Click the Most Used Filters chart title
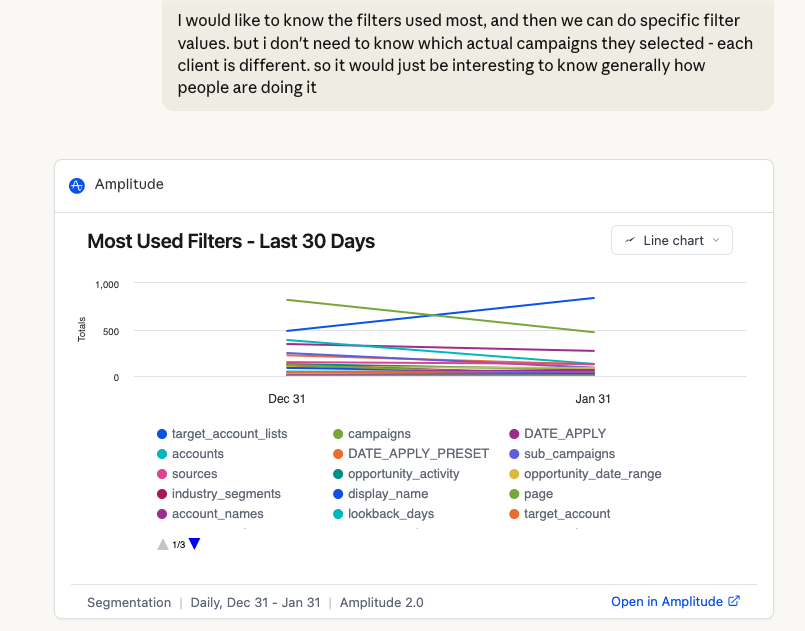Image resolution: width=805 pixels, height=631 pixels. 231,241
